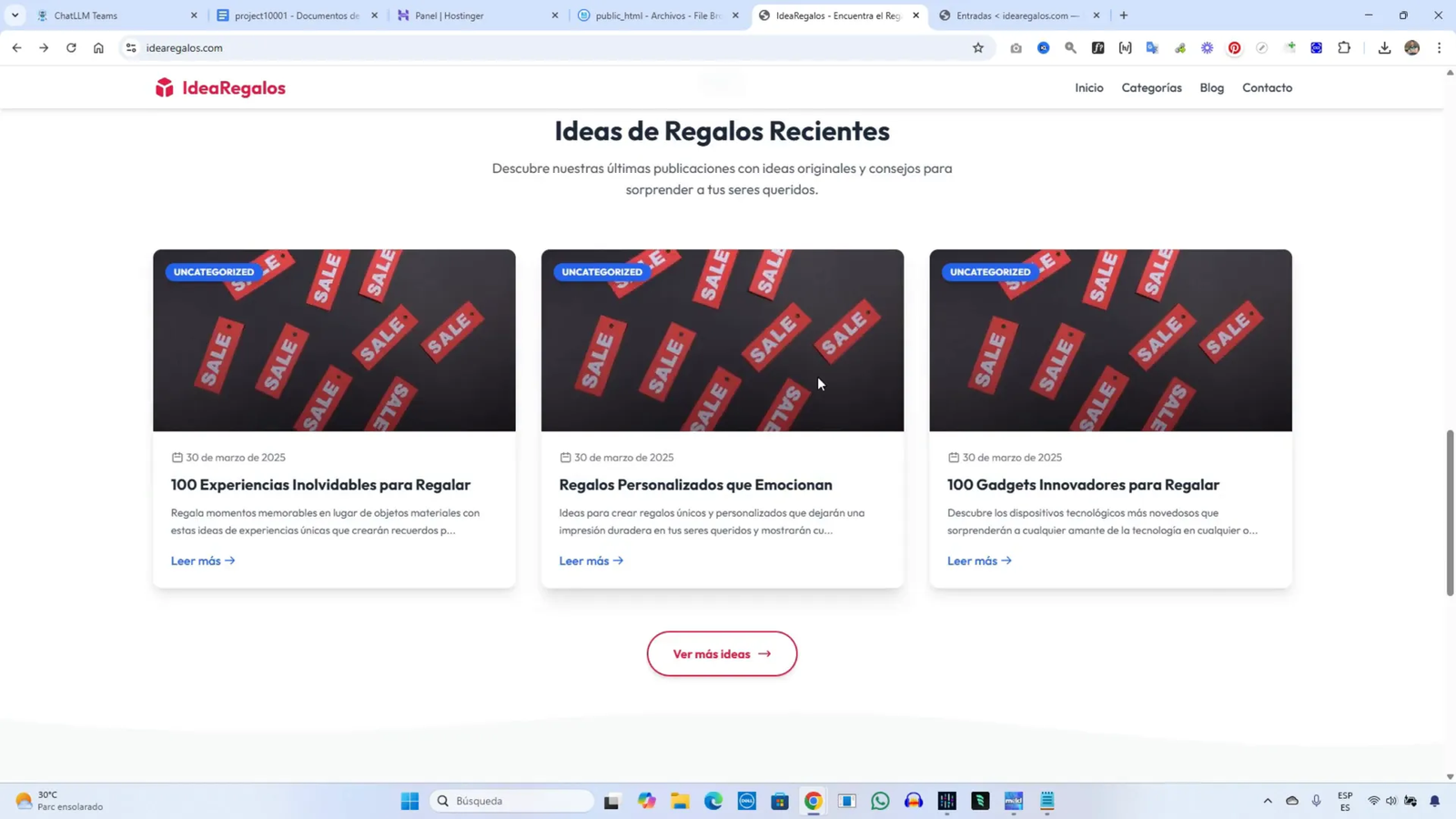Image resolution: width=1456 pixels, height=819 pixels.
Task: Open the Google Translate extension
Action: [x=1153, y=48]
